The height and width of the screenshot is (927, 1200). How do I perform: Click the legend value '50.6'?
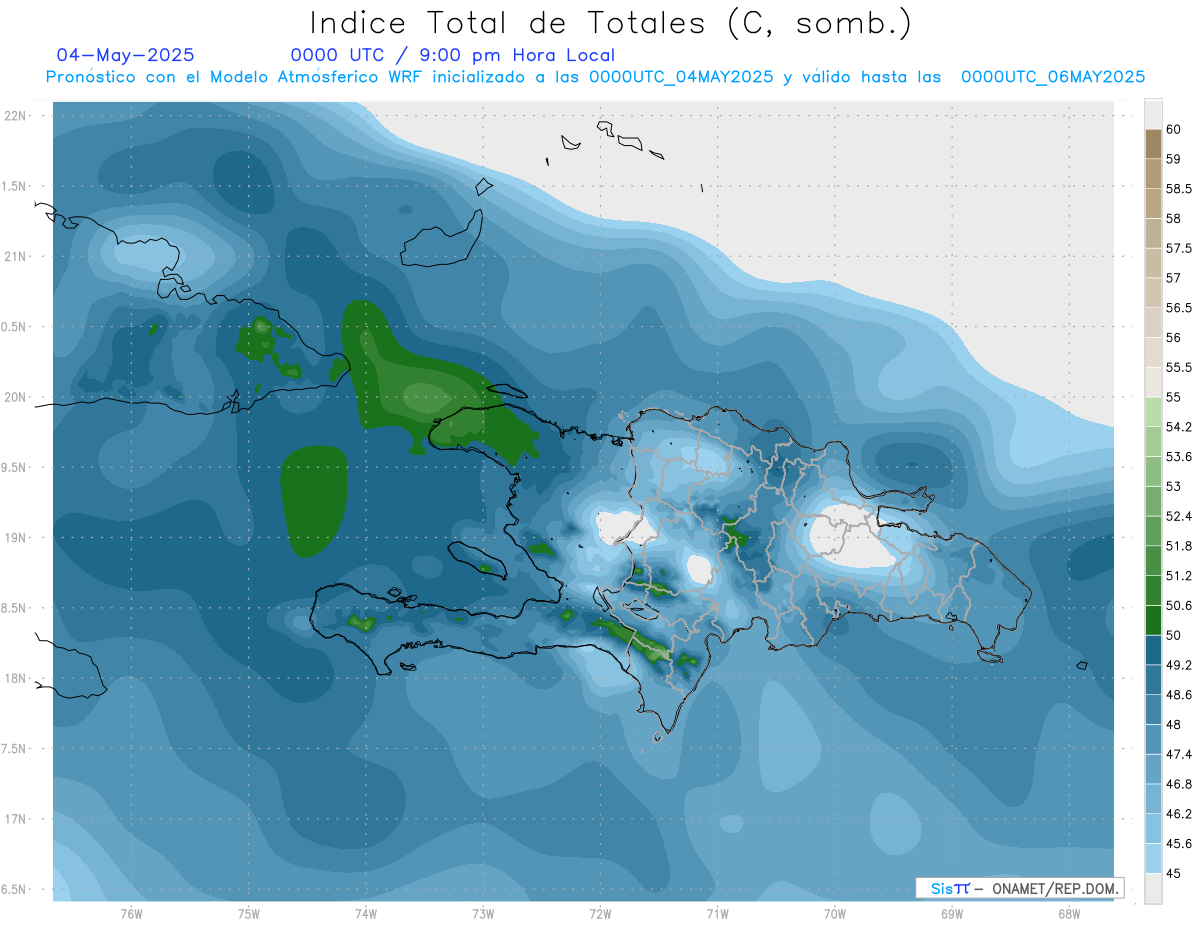click(1179, 606)
